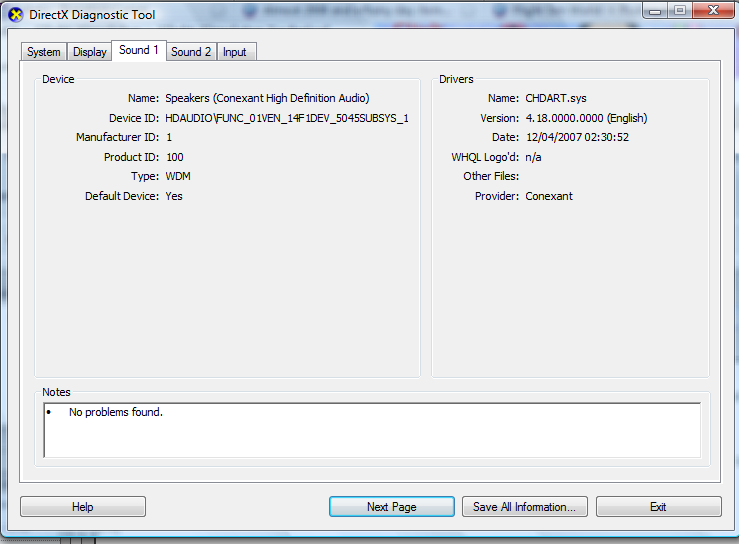
Task: Minimize the DirectX Diagnostic Tool window
Action: [653, 11]
